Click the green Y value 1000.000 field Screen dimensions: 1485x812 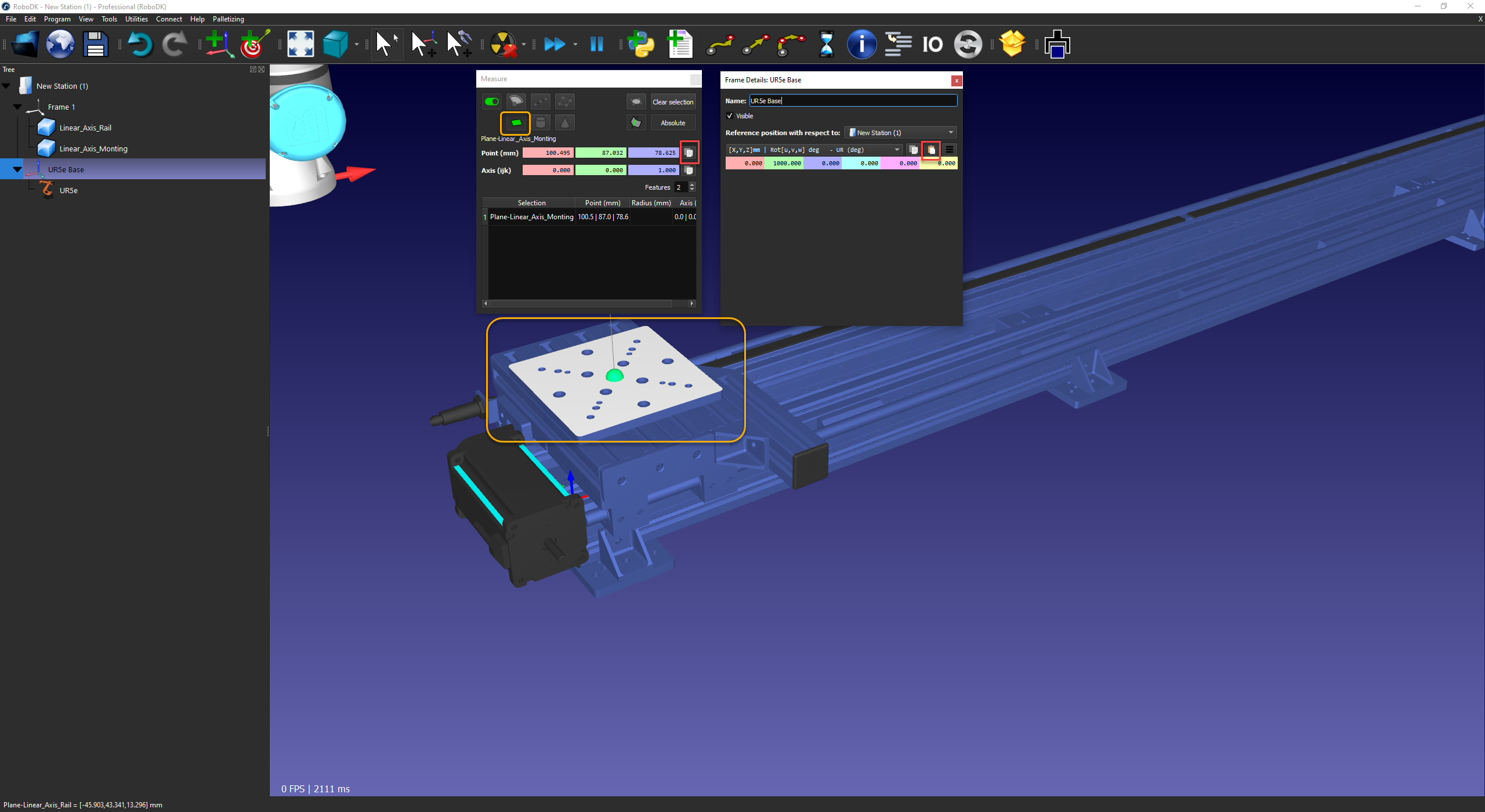click(x=784, y=164)
